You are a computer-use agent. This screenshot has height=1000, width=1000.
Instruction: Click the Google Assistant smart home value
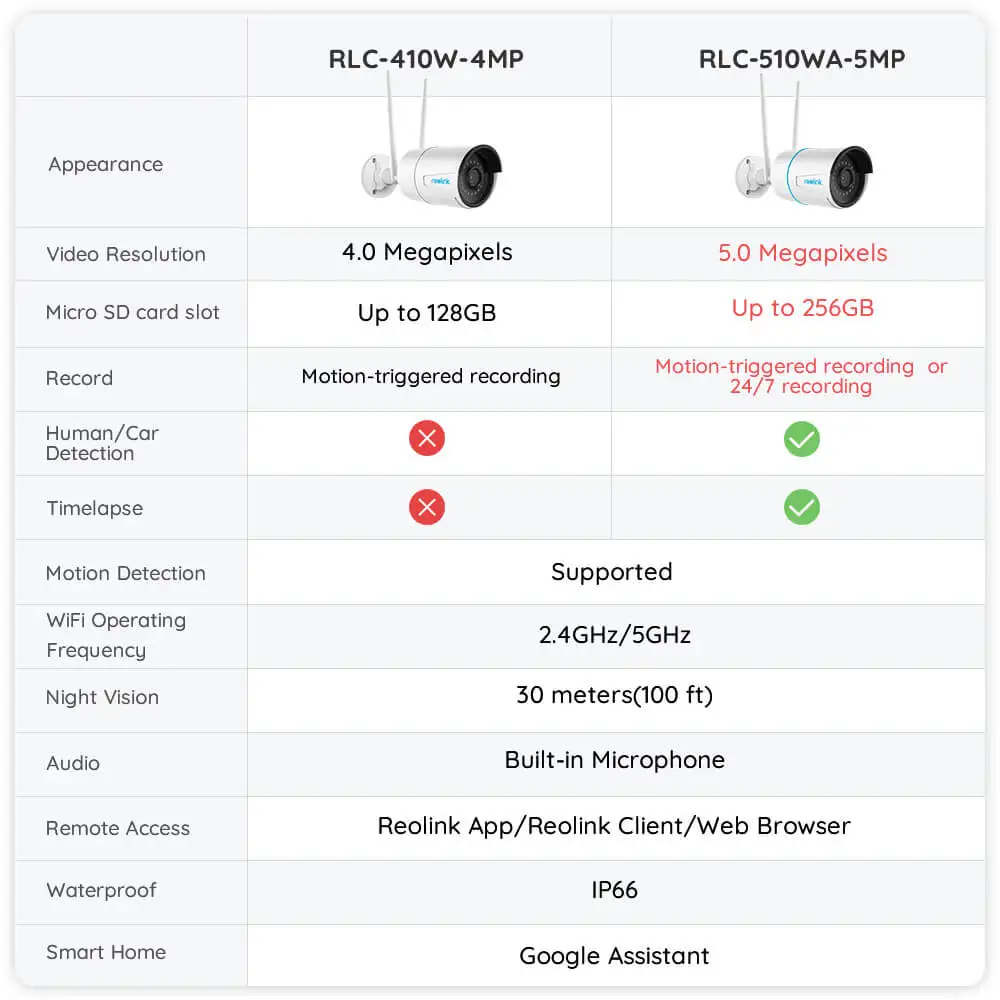614,956
